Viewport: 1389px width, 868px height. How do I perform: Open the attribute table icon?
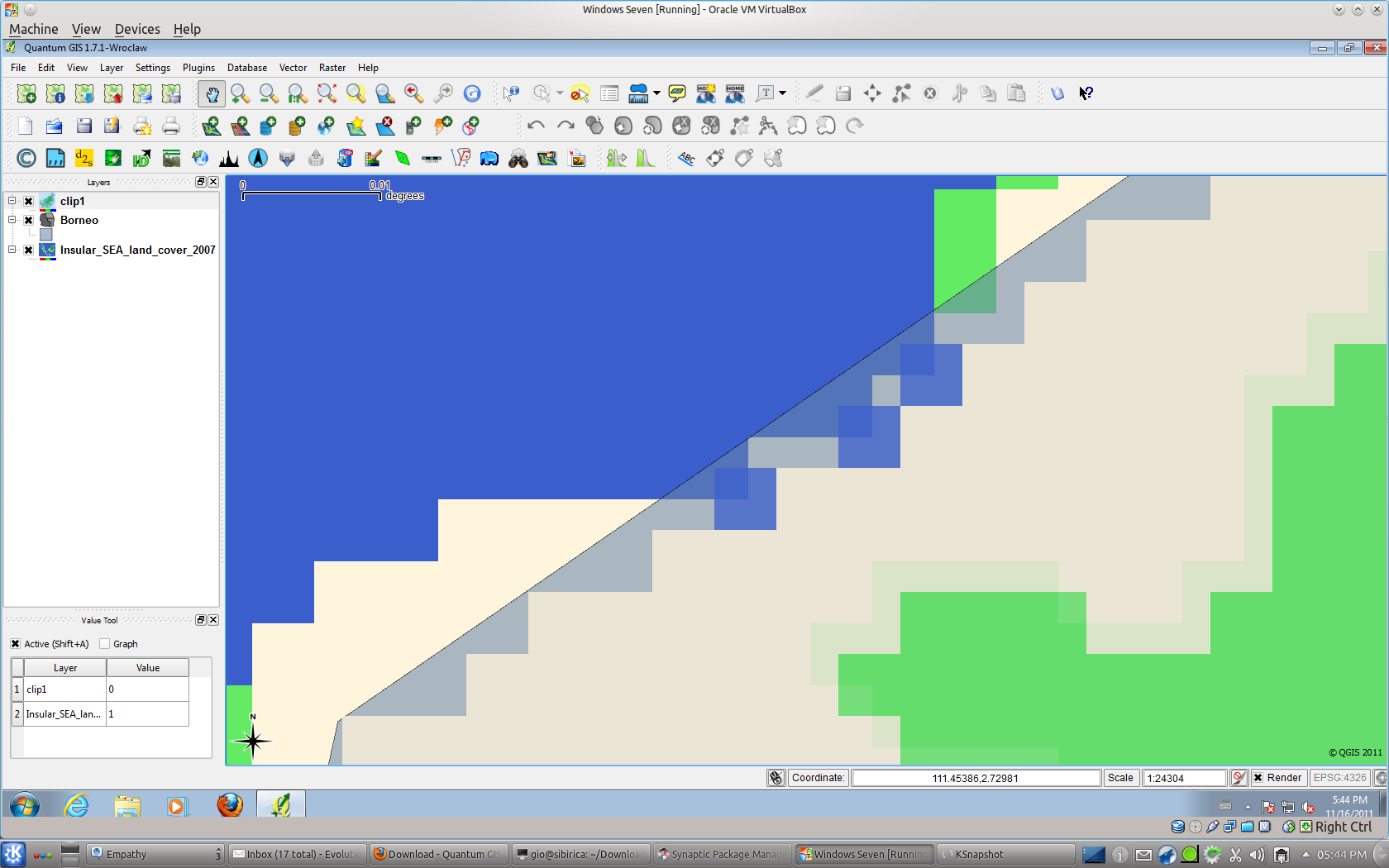609,93
